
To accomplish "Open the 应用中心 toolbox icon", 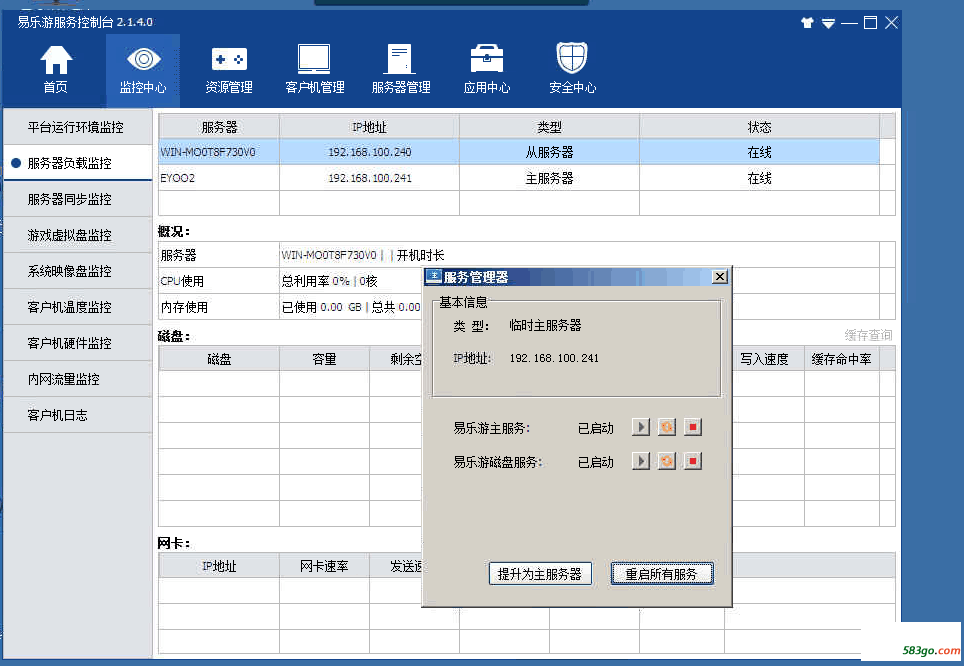I will (487, 70).
